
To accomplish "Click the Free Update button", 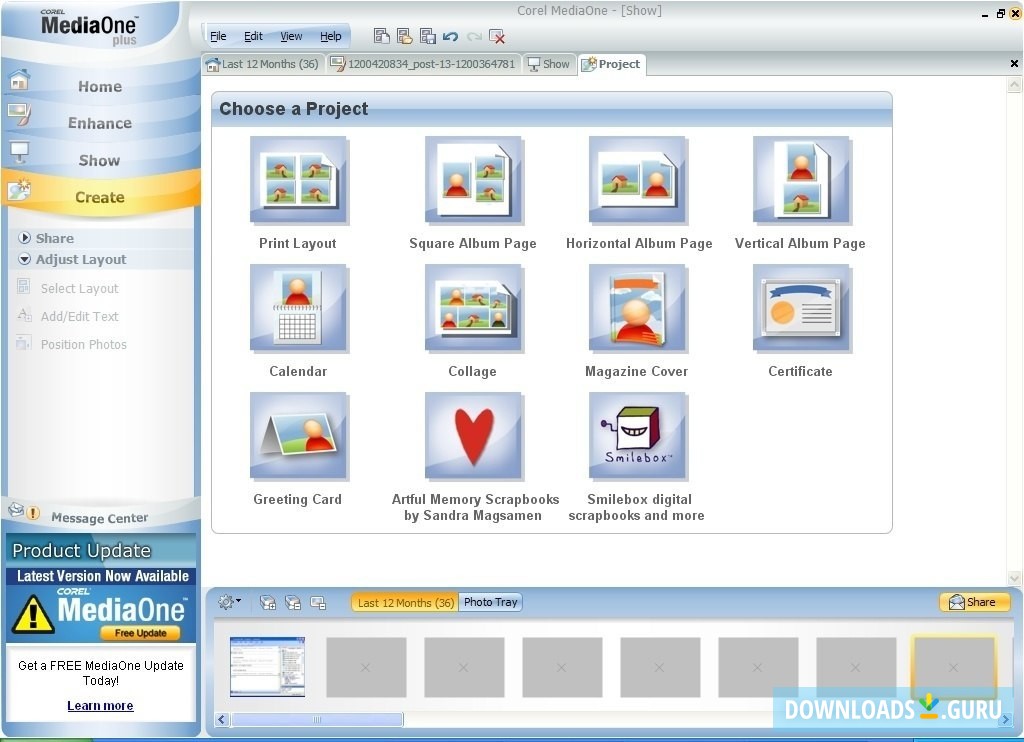I will point(141,633).
